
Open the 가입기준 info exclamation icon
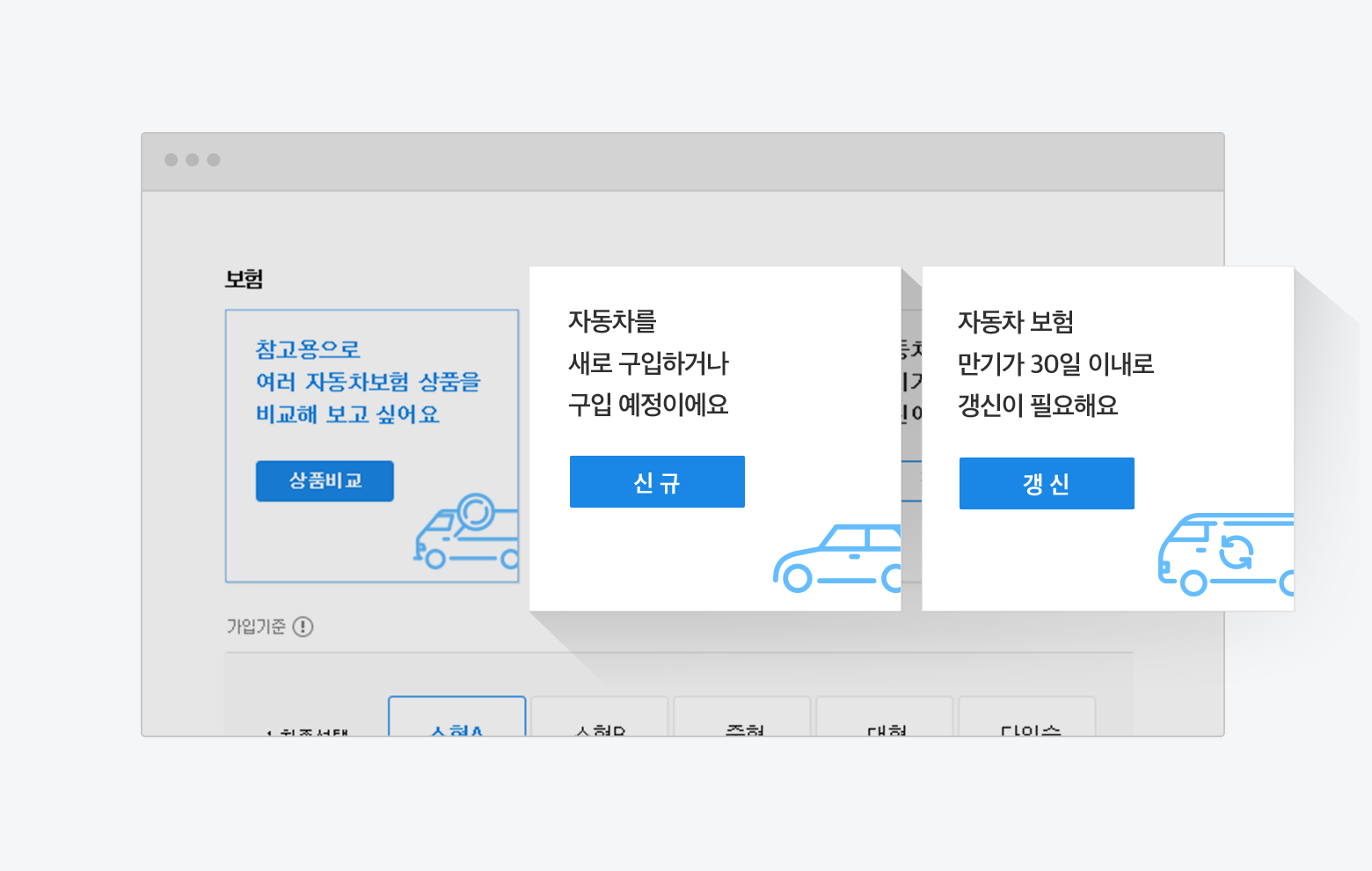pyautogui.click(x=303, y=626)
